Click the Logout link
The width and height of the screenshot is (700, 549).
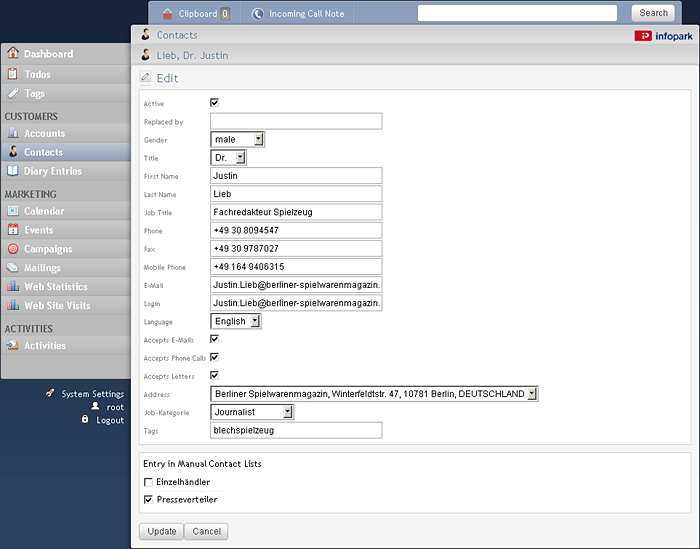[x=110, y=420]
